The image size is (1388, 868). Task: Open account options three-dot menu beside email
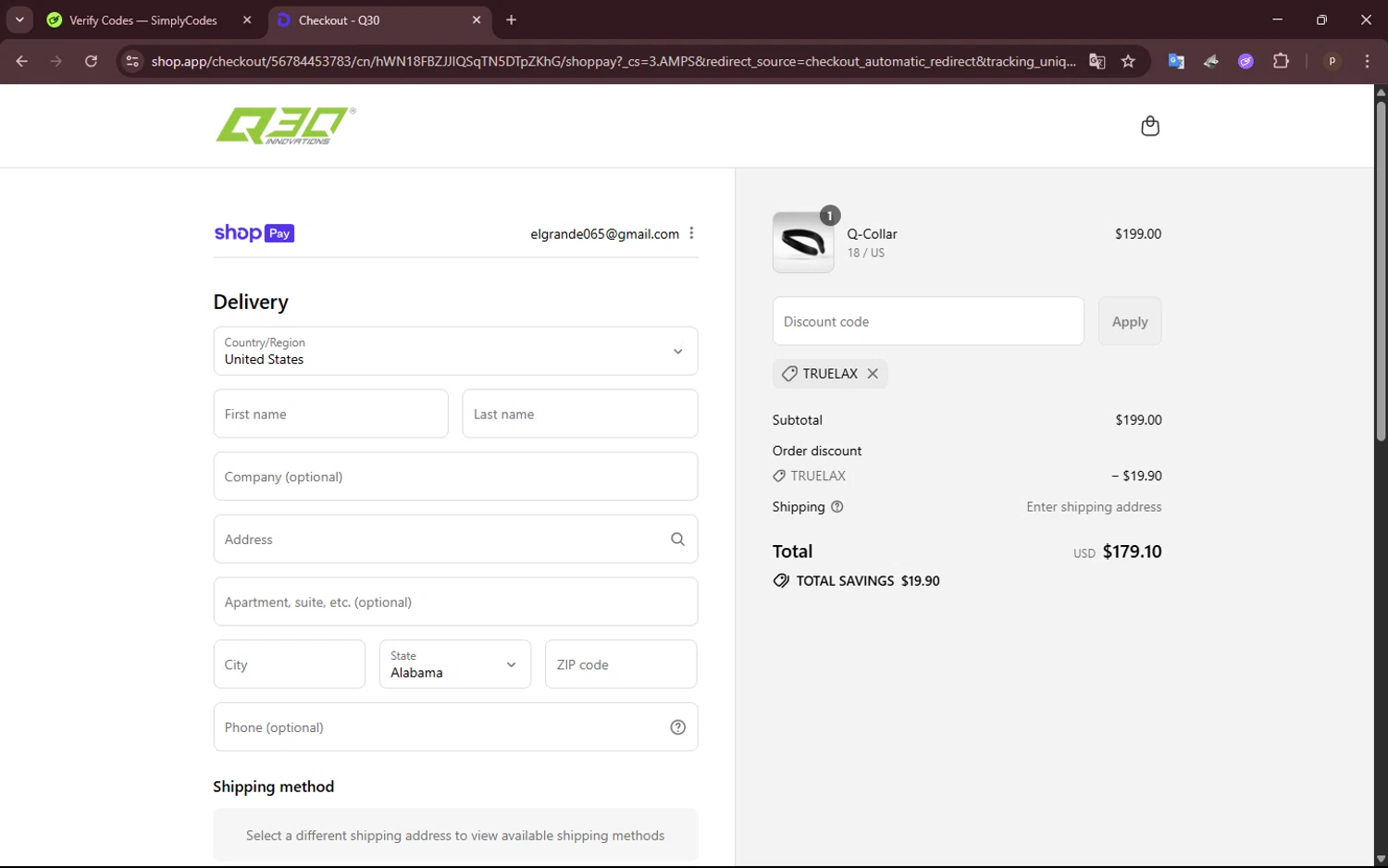tap(691, 233)
